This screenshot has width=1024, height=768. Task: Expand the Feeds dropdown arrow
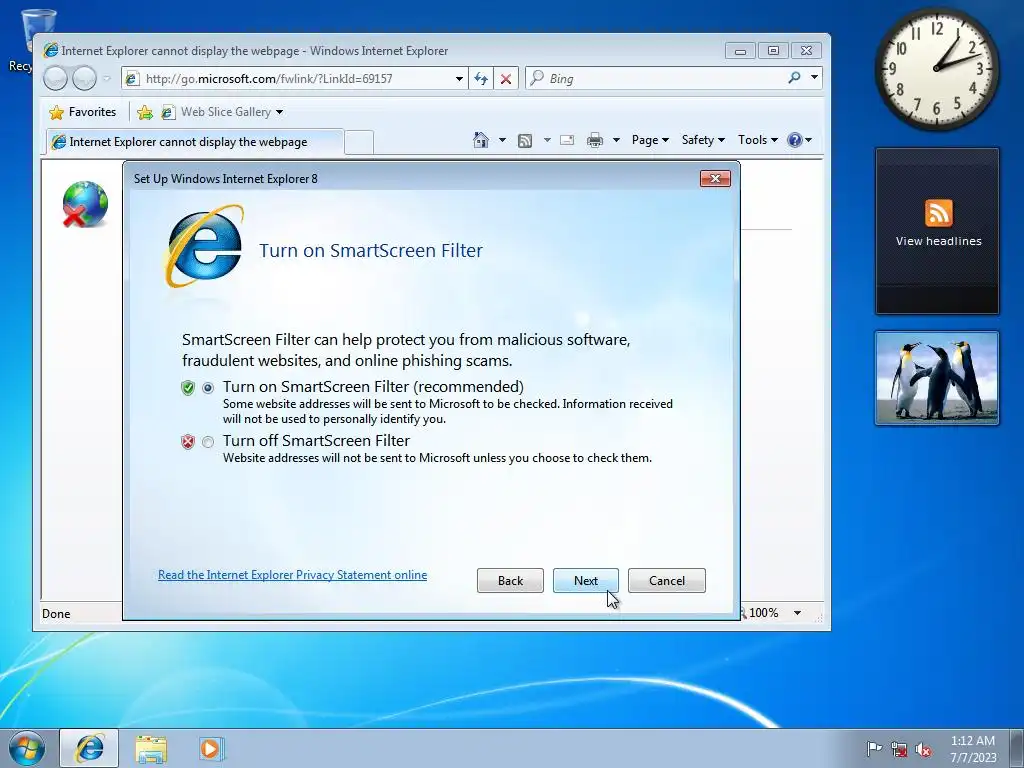click(547, 140)
